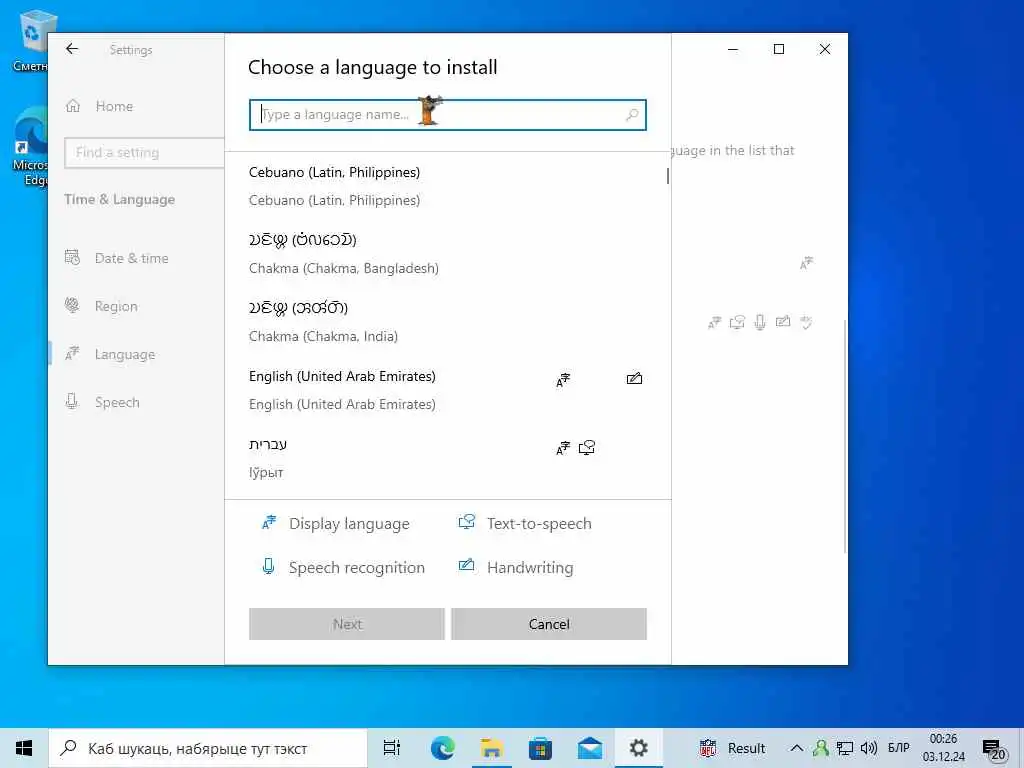This screenshot has height=768, width=1024.
Task: Click text-to-speech icon in Hebrew row
Action: coord(586,447)
